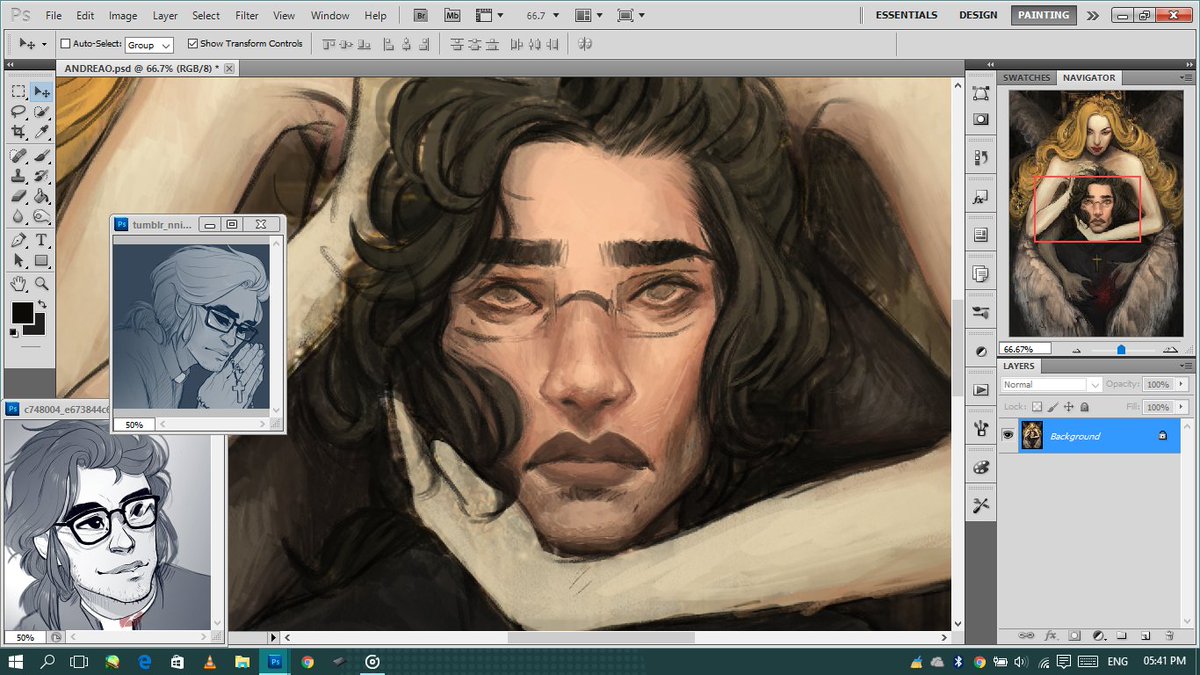
Task: Open the Tool Presets panel icon
Action: 981,505
